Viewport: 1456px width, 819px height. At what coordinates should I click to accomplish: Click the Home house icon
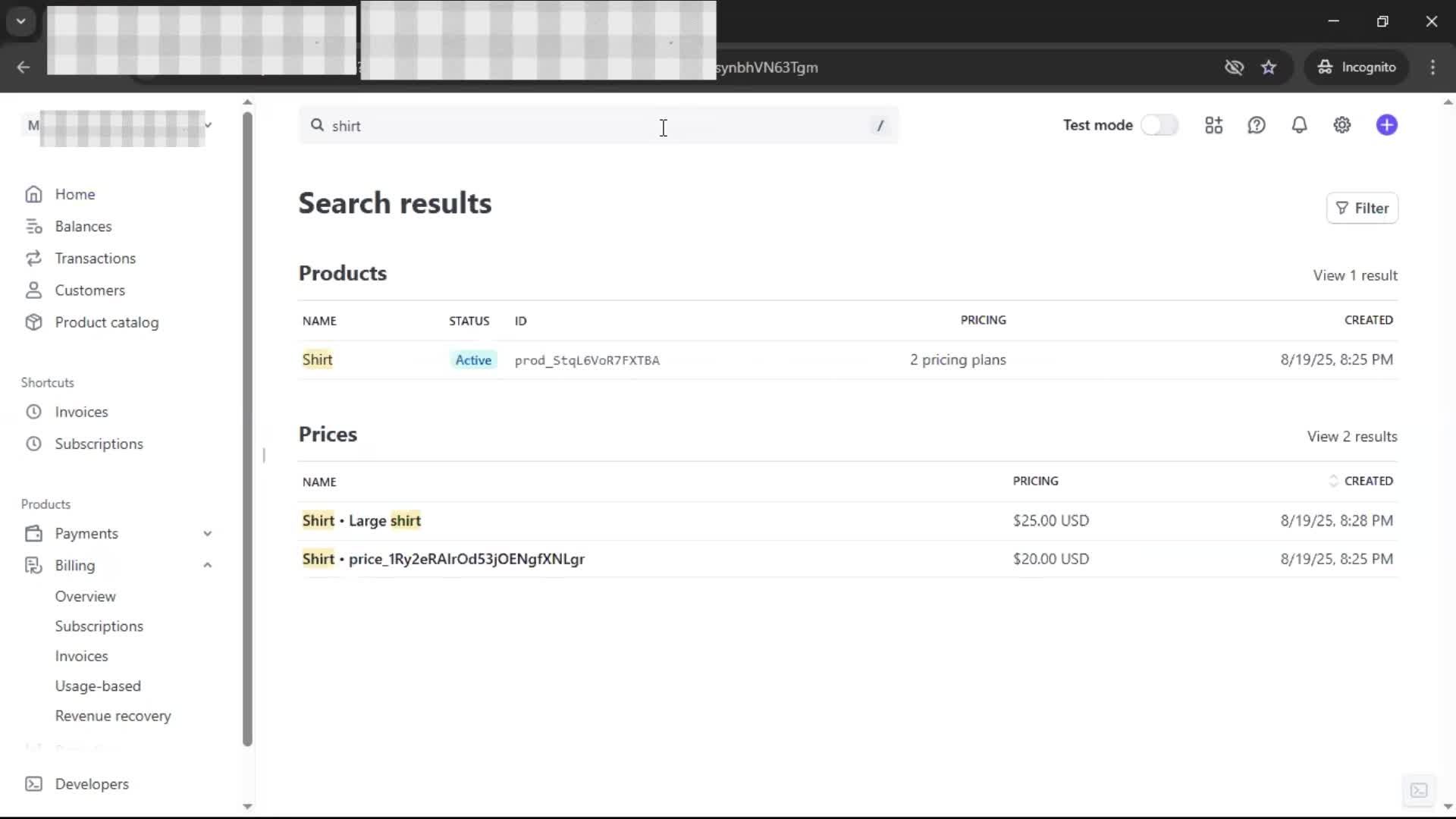[x=33, y=194]
